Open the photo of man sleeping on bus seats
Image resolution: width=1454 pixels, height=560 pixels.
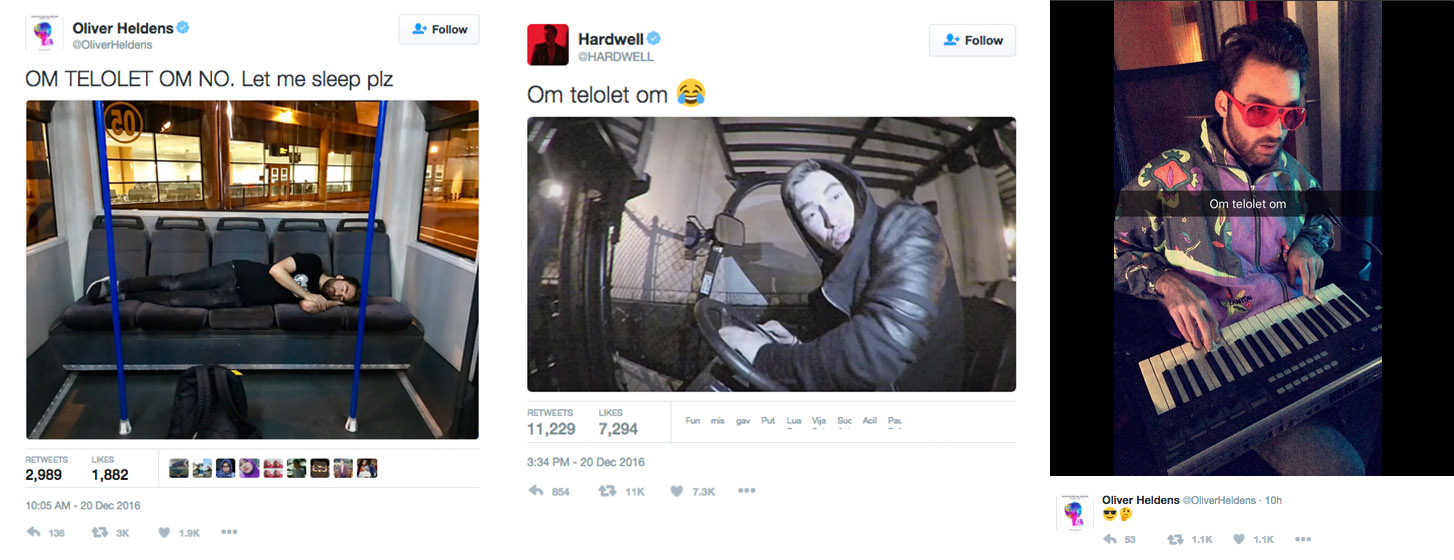pos(252,269)
